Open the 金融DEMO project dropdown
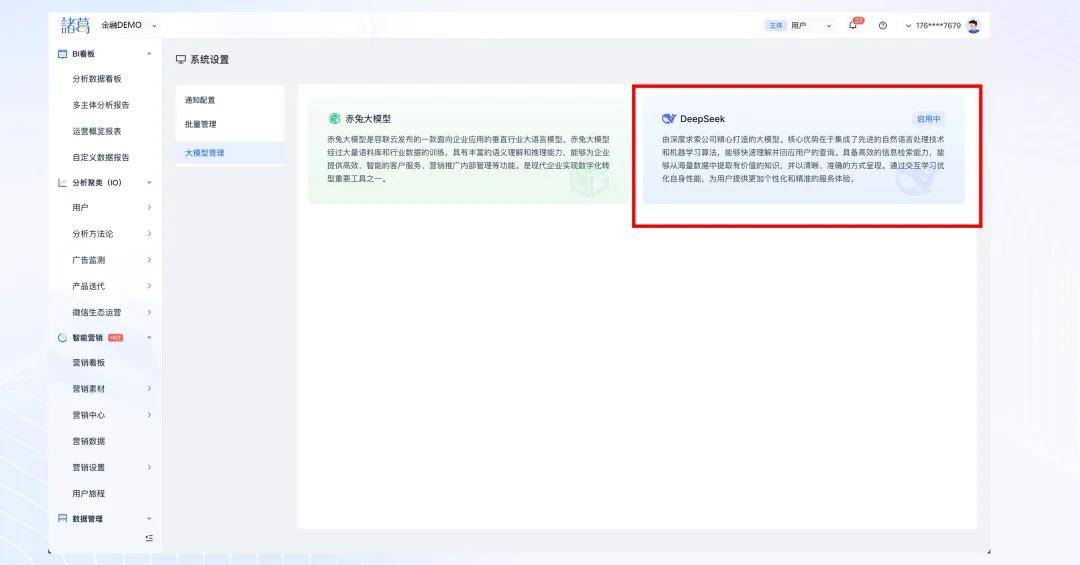Screen dimensions: 1080x565 129,25
